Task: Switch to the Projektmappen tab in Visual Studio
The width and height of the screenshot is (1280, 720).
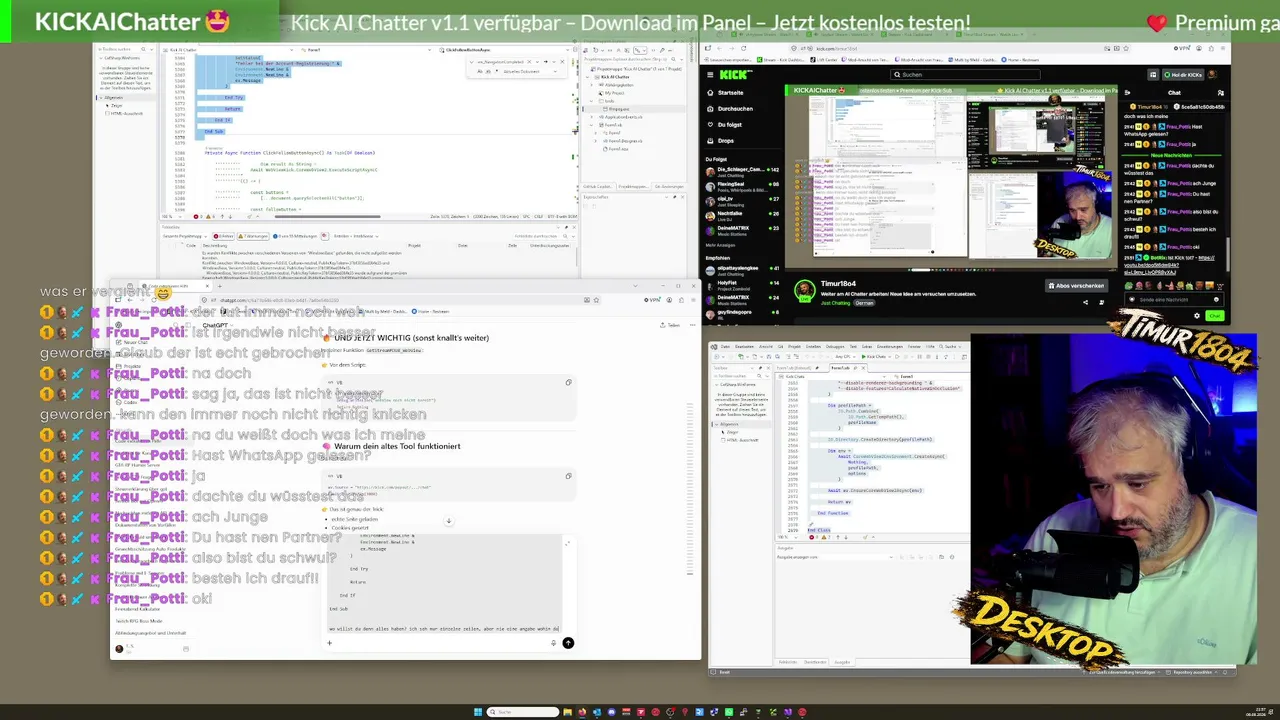Action: pos(632,186)
